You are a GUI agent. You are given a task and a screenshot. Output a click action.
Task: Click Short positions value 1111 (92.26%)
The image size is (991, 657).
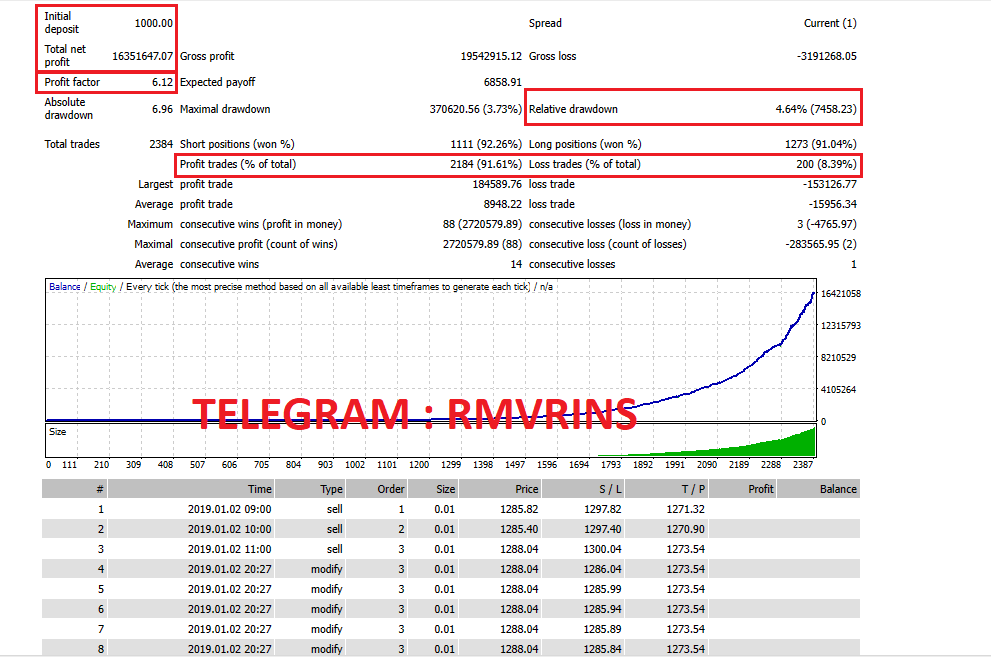pyautogui.click(x=486, y=144)
